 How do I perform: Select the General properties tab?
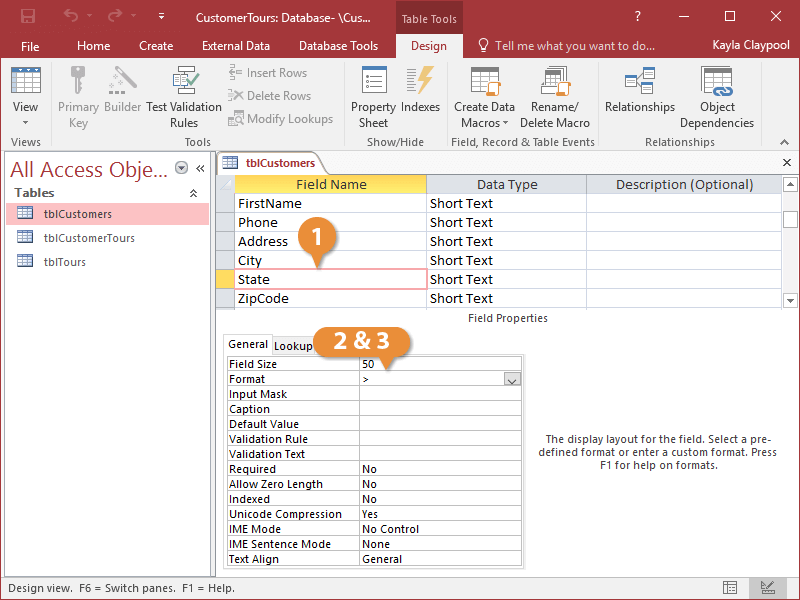tap(248, 344)
